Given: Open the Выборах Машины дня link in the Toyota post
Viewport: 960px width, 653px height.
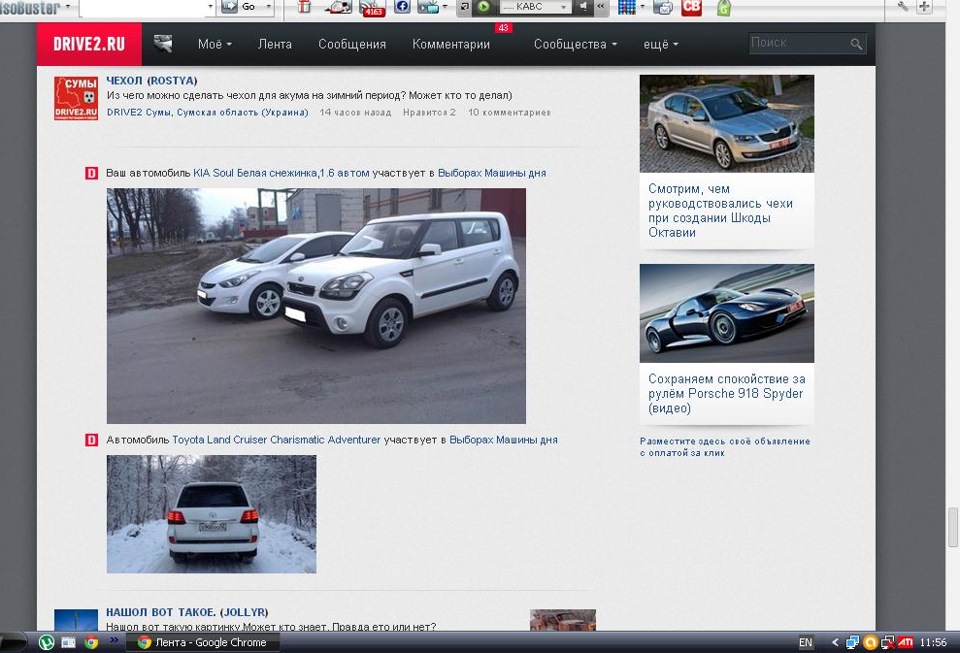Looking at the screenshot, I should tap(503, 439).
